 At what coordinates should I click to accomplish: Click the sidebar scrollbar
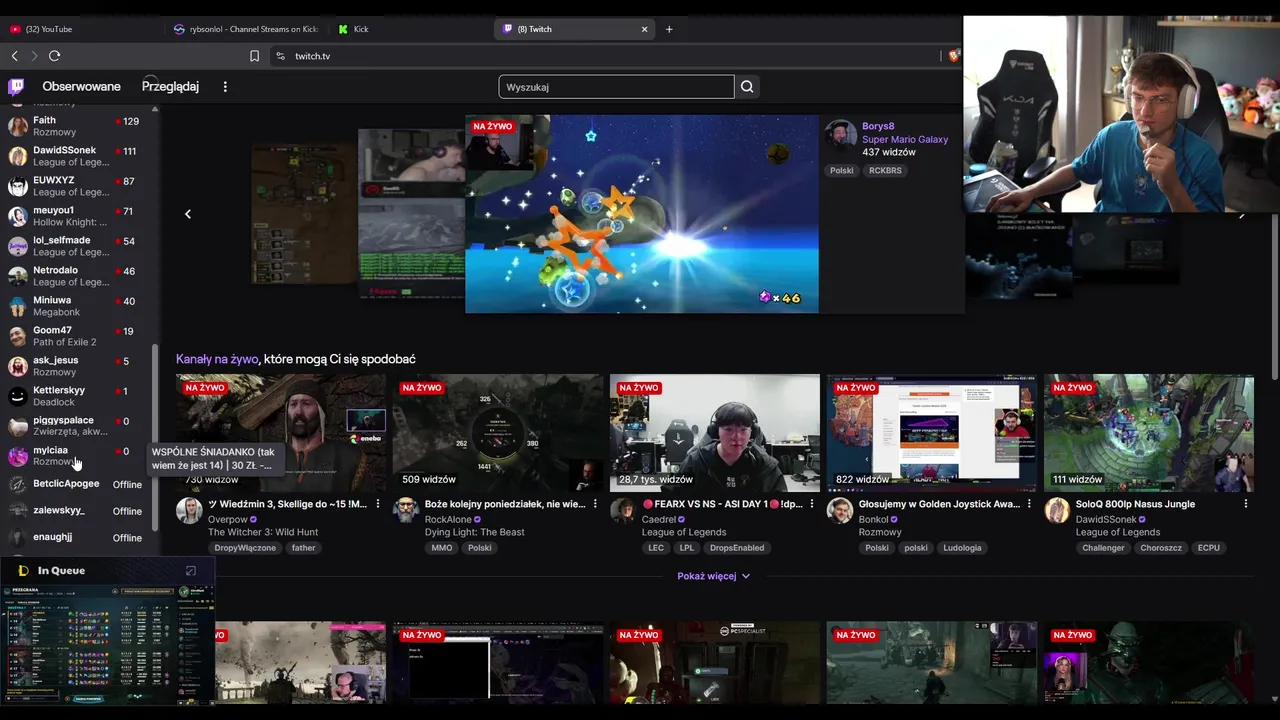(x=154, y=438)
